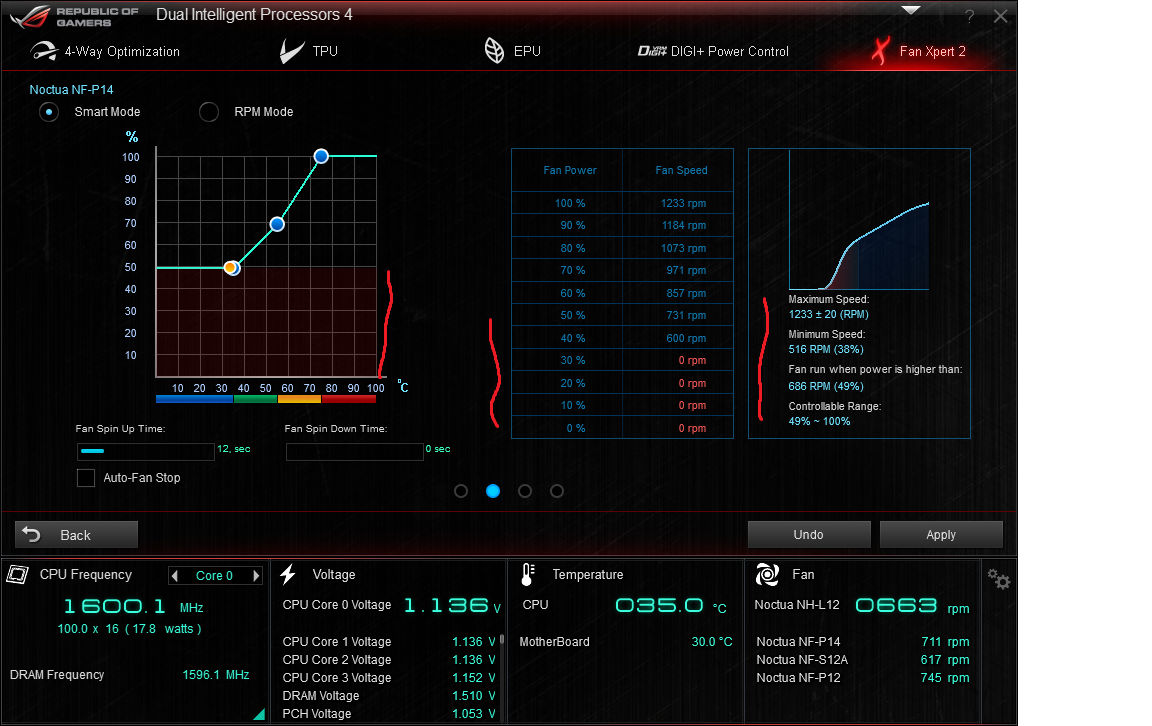This screenshot has width=1152, height=726.
Task: Click the Undo button
Action: tap(809, 534)
